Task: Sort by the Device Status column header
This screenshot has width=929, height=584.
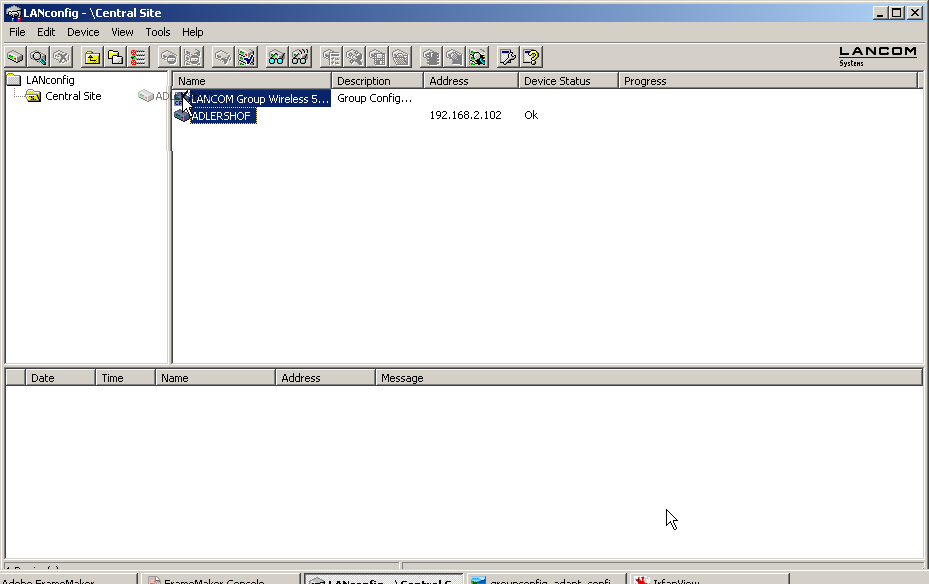Action: 567,81
